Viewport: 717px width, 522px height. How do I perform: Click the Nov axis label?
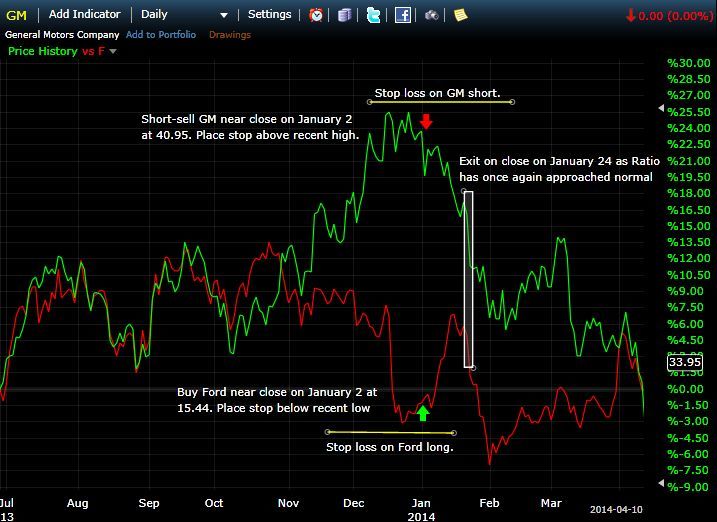coord(288,503)
